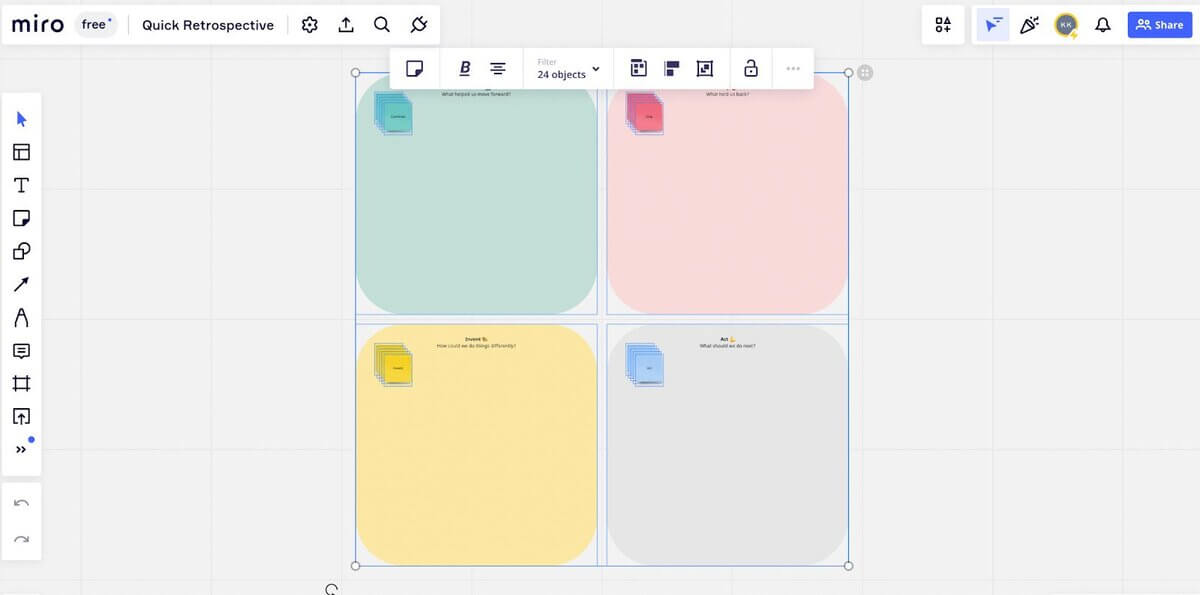Viewport: 1200px width, 595px height.
Task: Open board search
Action: point(381,24)
